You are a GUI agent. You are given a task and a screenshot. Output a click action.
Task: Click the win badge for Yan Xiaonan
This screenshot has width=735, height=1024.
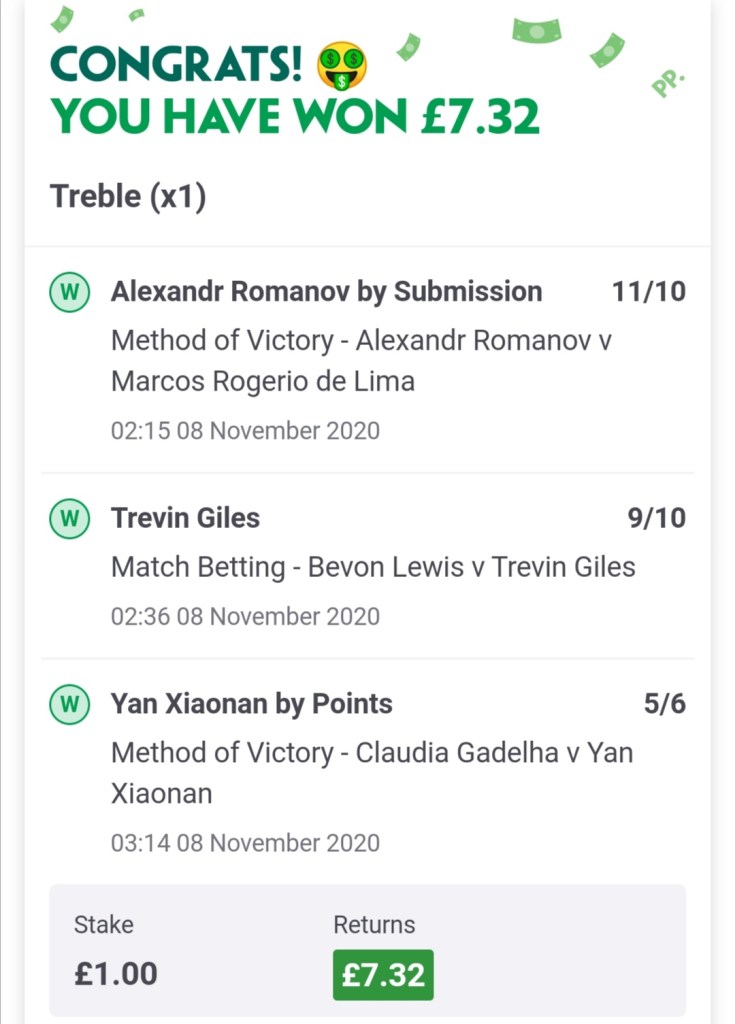coord(68,704)
